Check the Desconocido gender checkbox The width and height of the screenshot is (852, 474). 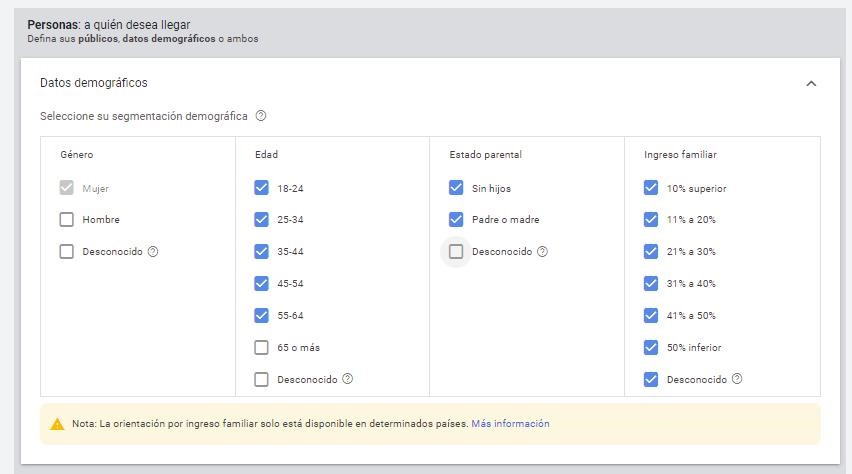click(67, 252)
